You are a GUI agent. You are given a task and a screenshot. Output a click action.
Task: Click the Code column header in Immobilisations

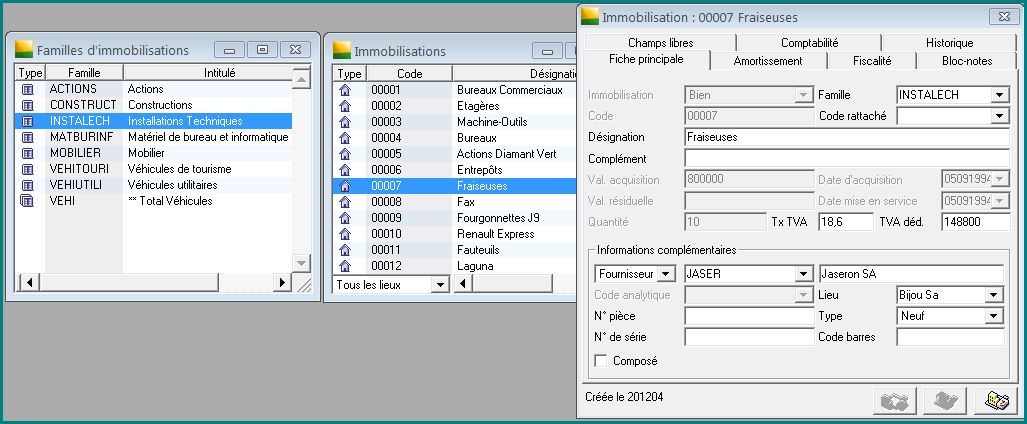(x=410, y=73)
